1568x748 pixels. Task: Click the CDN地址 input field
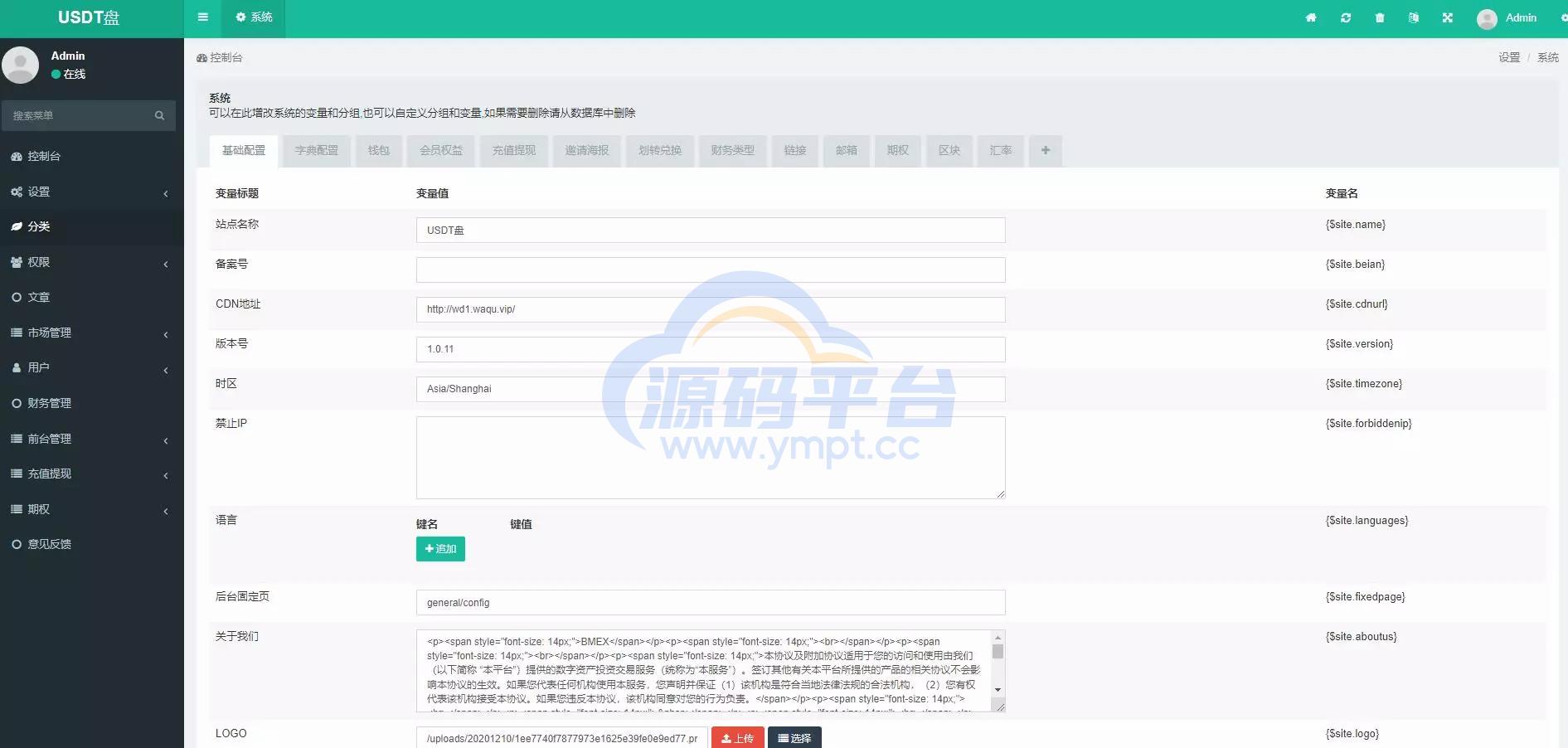click(x=711, y=309)
